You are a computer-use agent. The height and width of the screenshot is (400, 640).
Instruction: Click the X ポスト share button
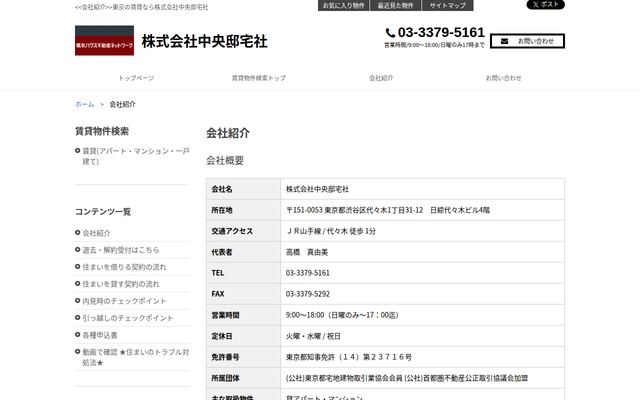545,4
